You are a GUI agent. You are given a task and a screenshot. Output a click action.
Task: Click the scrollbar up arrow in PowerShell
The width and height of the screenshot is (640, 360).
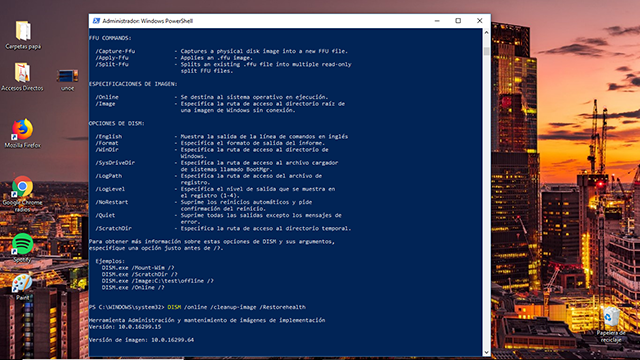click(x=486, y=33)
